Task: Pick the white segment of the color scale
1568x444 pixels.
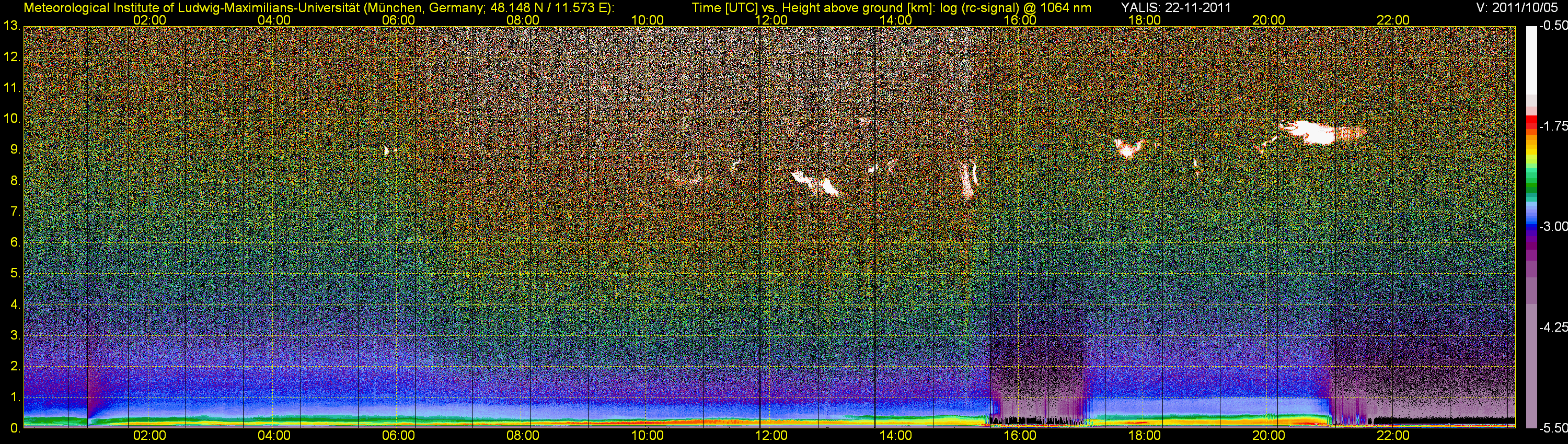Action: tap(1531, 60)
